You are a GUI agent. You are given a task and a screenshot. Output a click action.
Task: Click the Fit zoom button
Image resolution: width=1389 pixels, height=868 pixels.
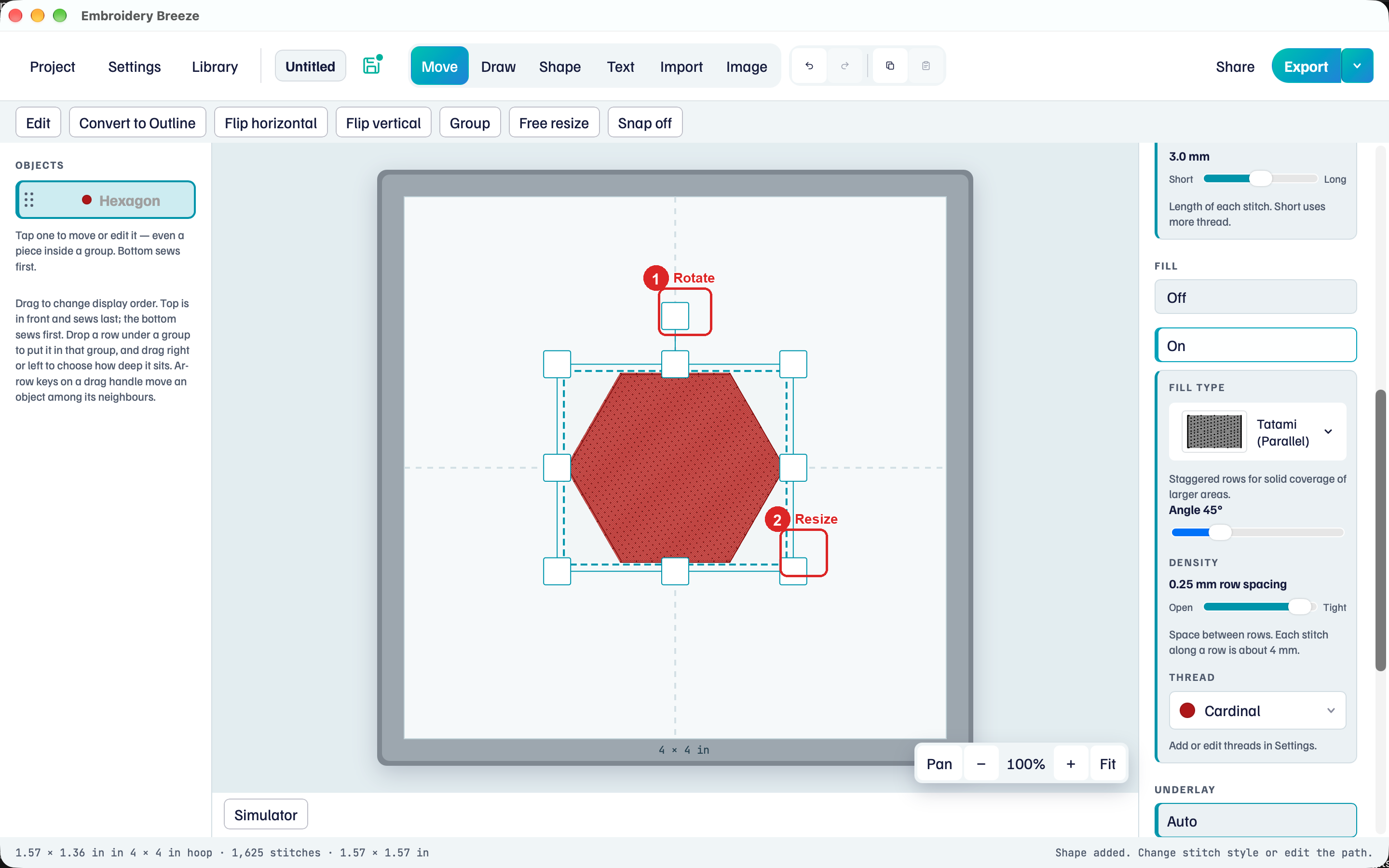pyautogui.click(x=1107, y=763)
